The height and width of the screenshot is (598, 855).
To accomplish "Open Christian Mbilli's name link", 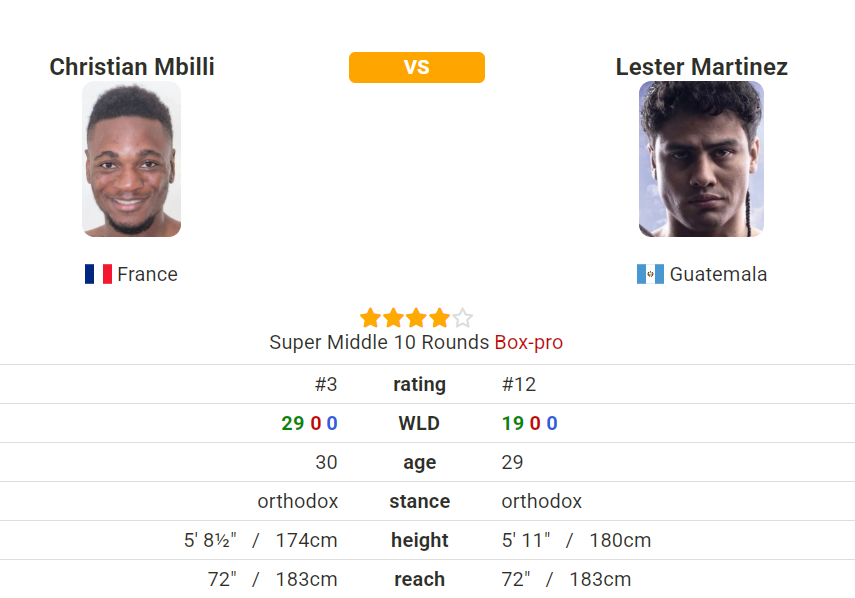I will click(x=132, y=67).
